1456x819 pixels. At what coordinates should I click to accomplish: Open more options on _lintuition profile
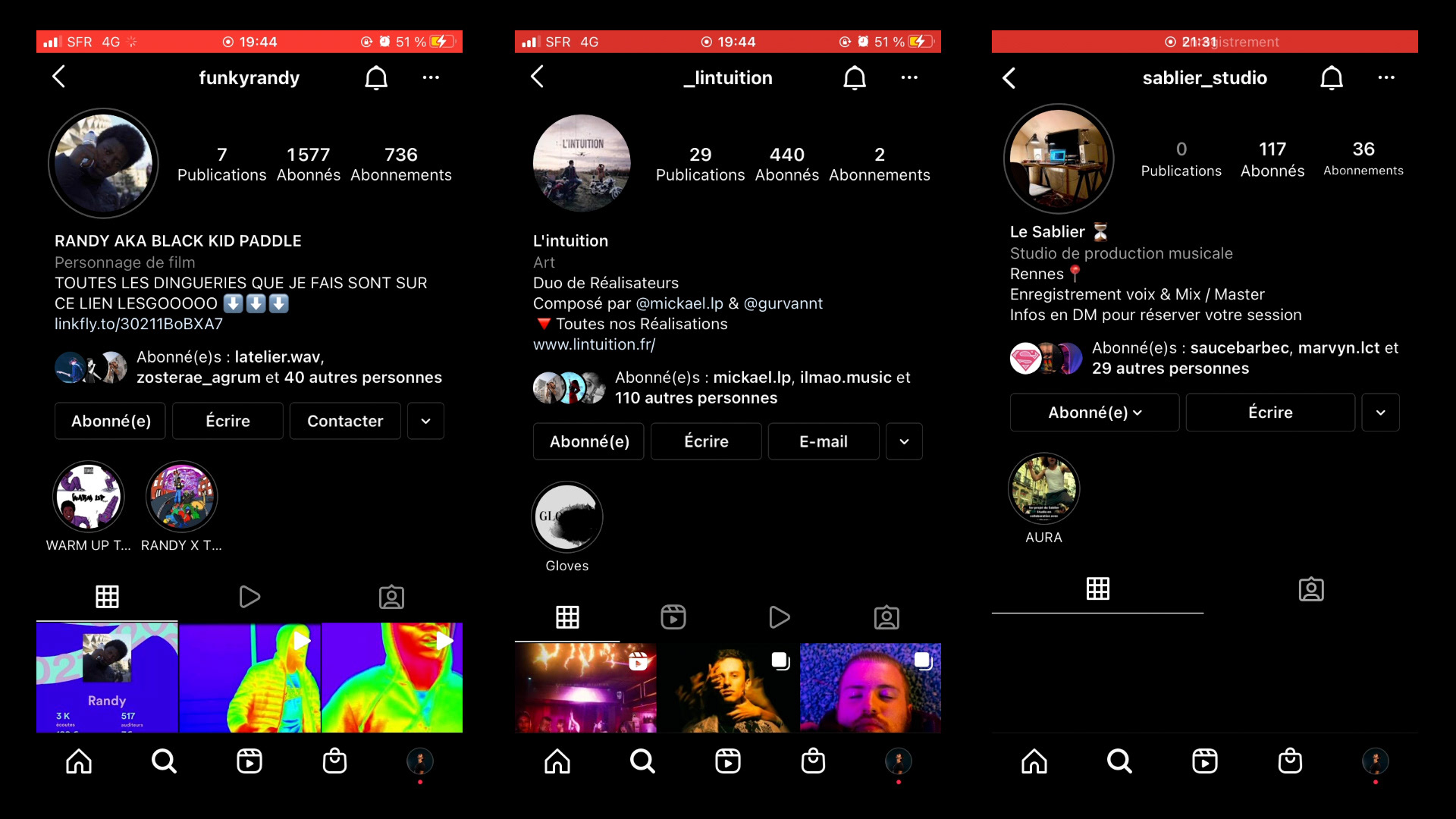coord(909,77)
